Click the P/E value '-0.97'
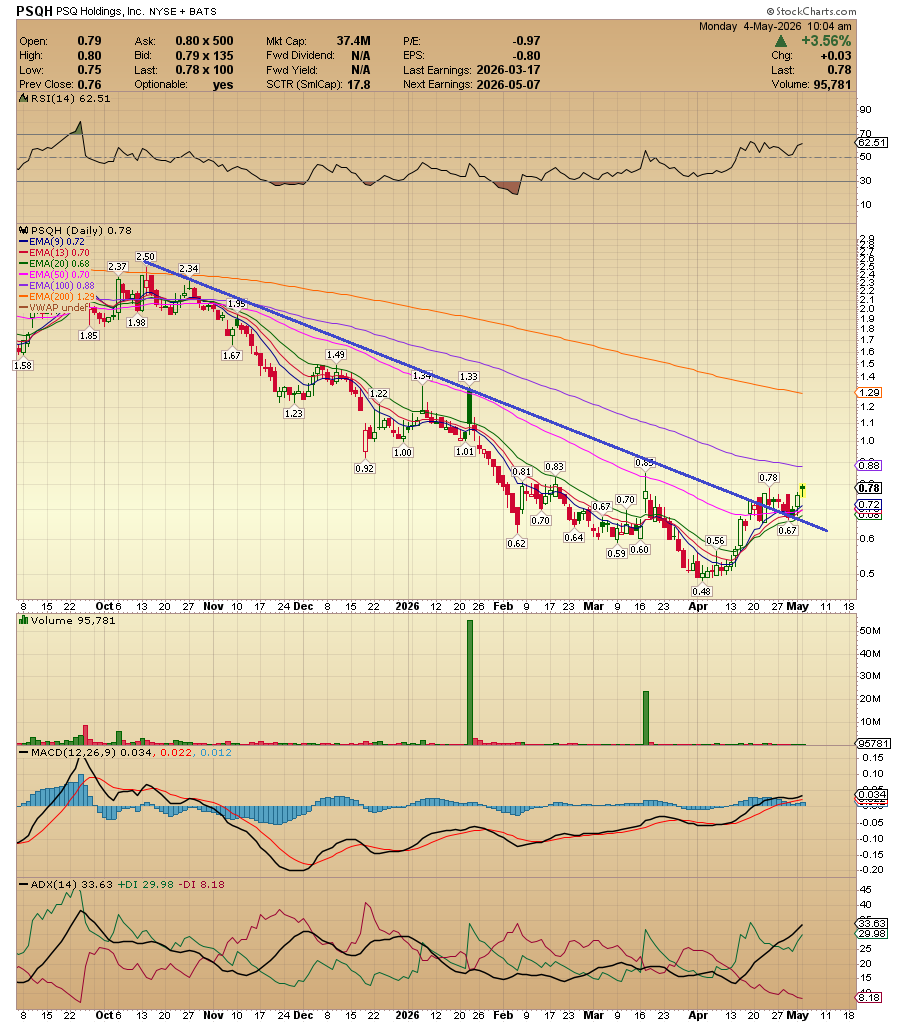900x1023 pixels. [x=526, y=41]
